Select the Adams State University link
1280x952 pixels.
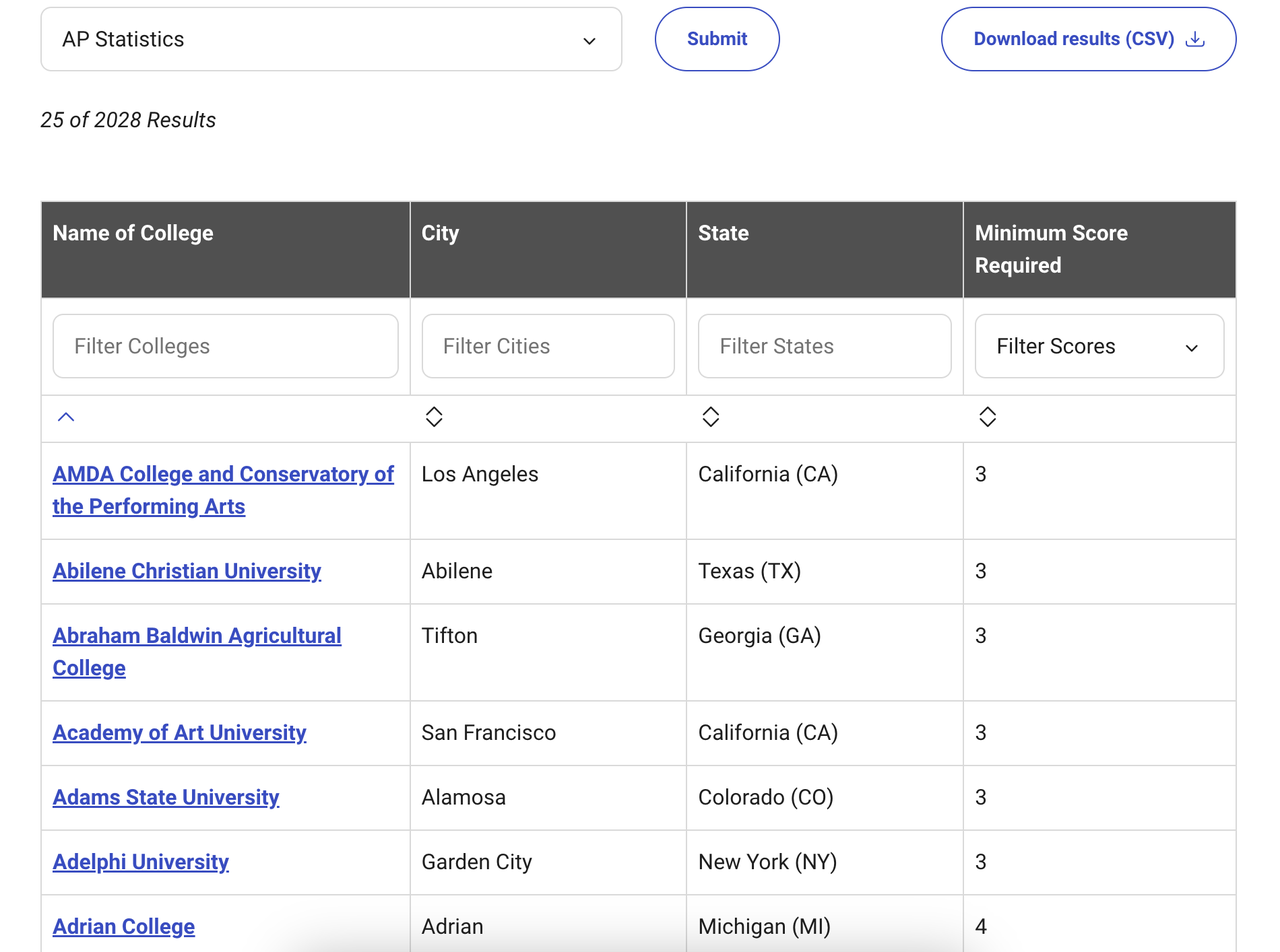[x=166, y=797]
